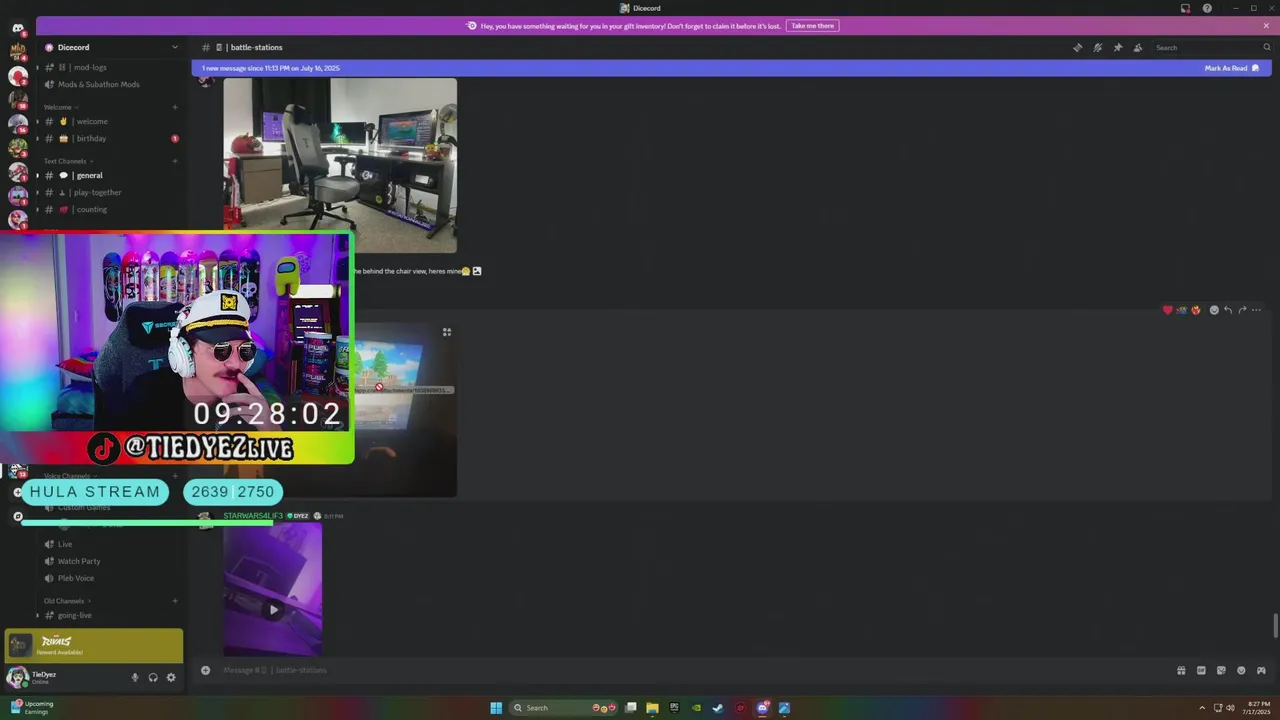The width and height of the screenshot is (1280, 720).
Task: Open More options on hovered message
Action: (x=1257, y=310)
